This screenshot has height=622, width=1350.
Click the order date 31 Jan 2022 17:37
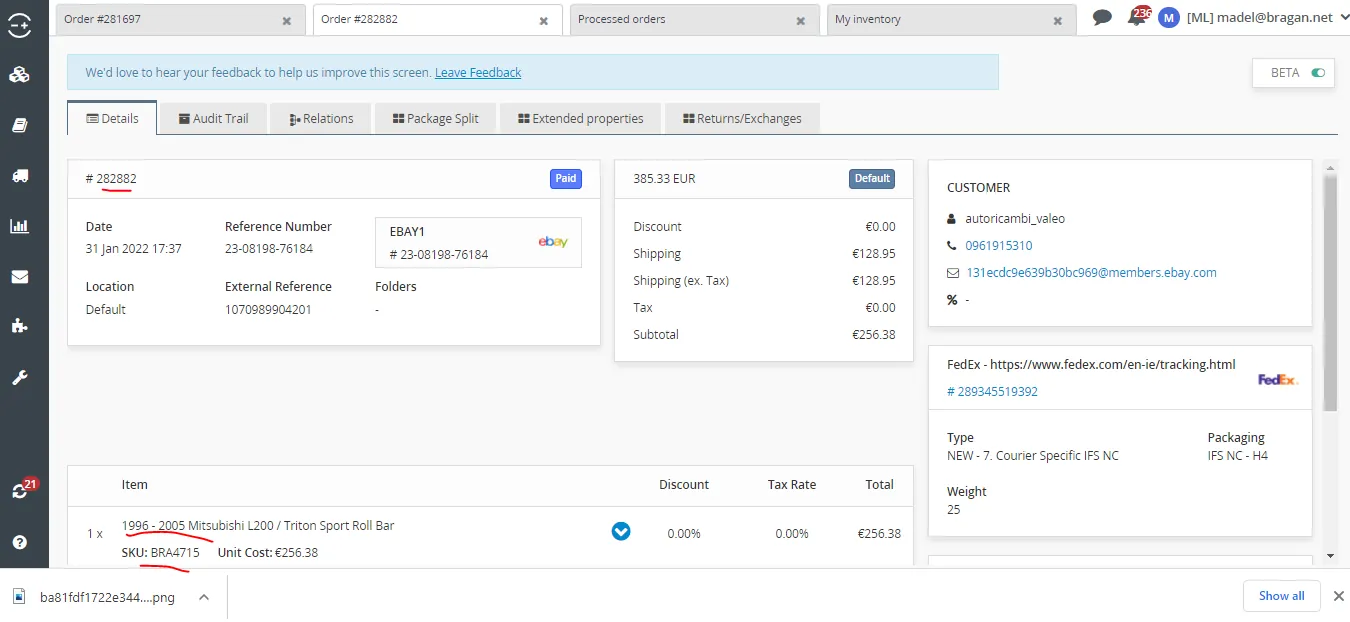tap(134, 248)
